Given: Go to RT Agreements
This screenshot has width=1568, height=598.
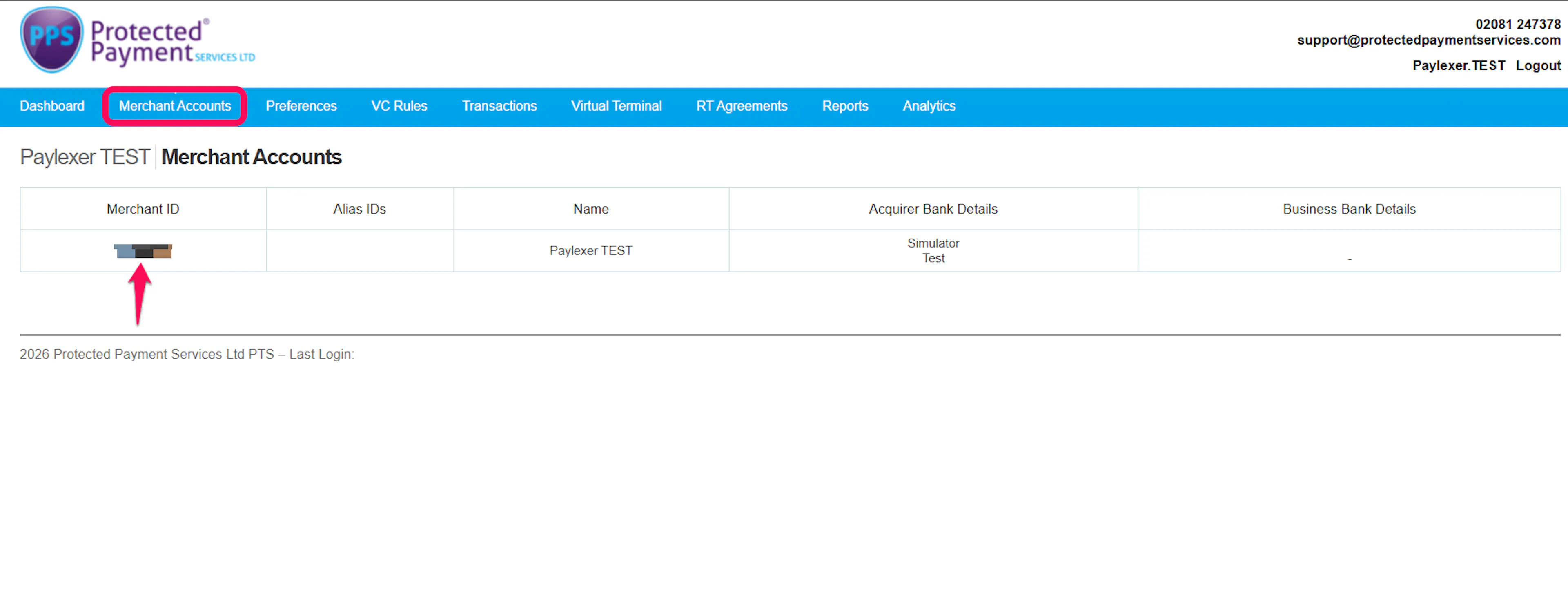Looking at the screenshot, I should coord(742,106).
